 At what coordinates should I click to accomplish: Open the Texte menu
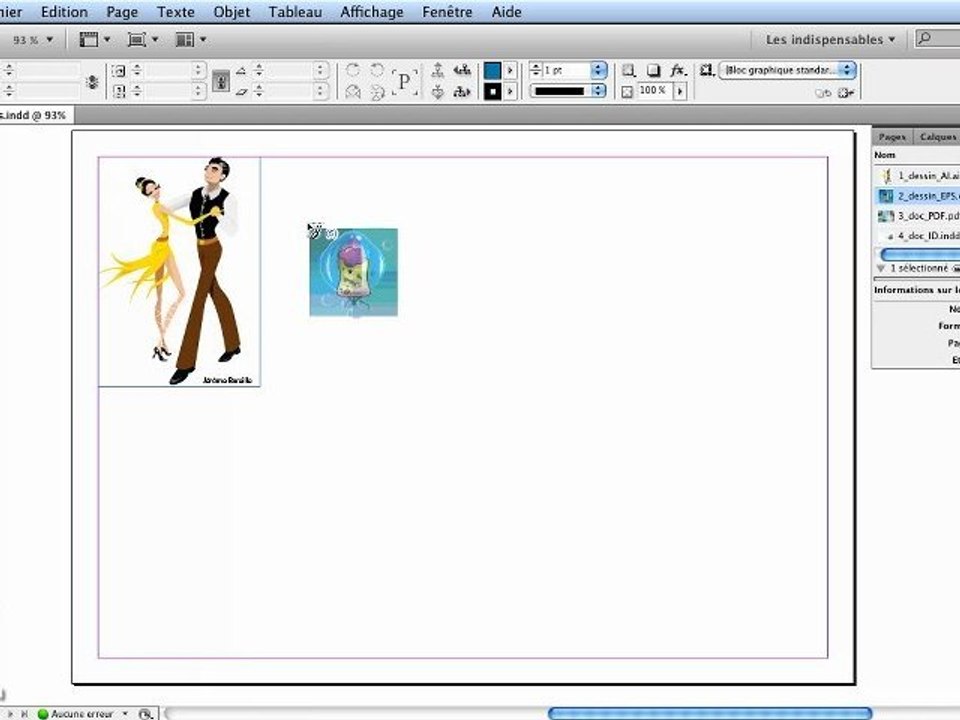pos(176,12)
